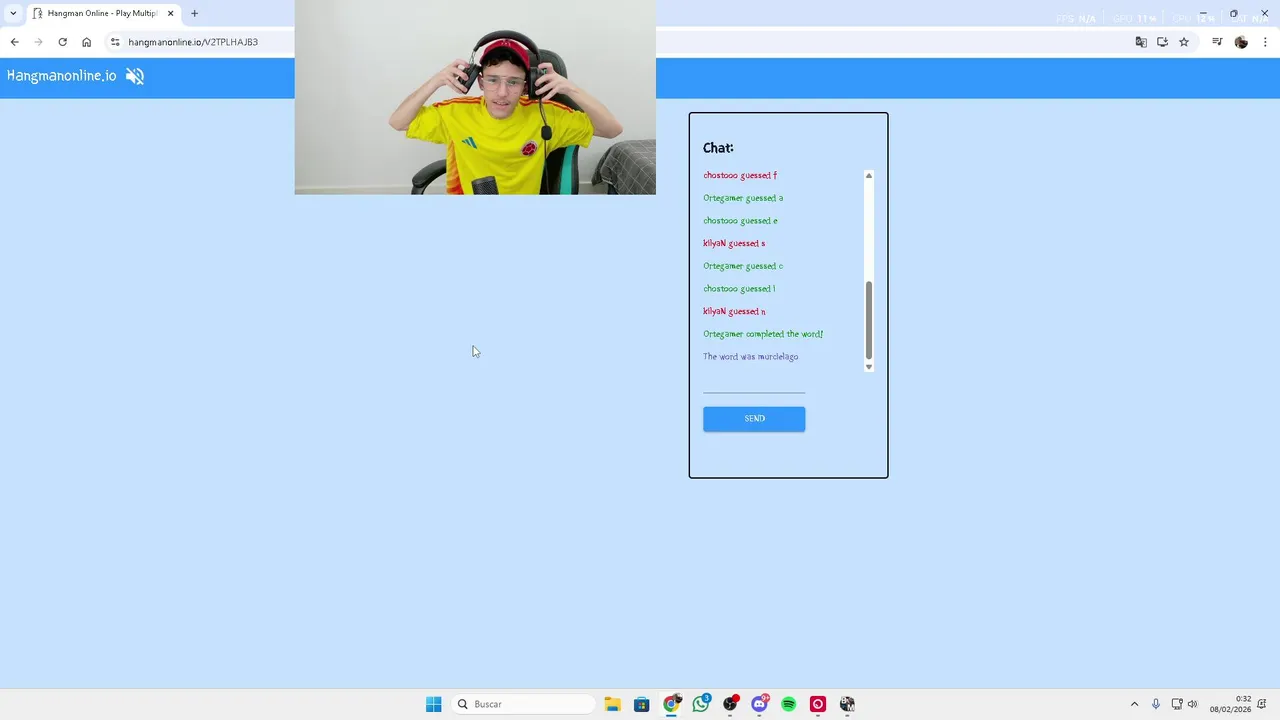The width and height of the screenshot is (1280, 720).
Task: Bookmark this tab with star icon
Action: 1184,42
